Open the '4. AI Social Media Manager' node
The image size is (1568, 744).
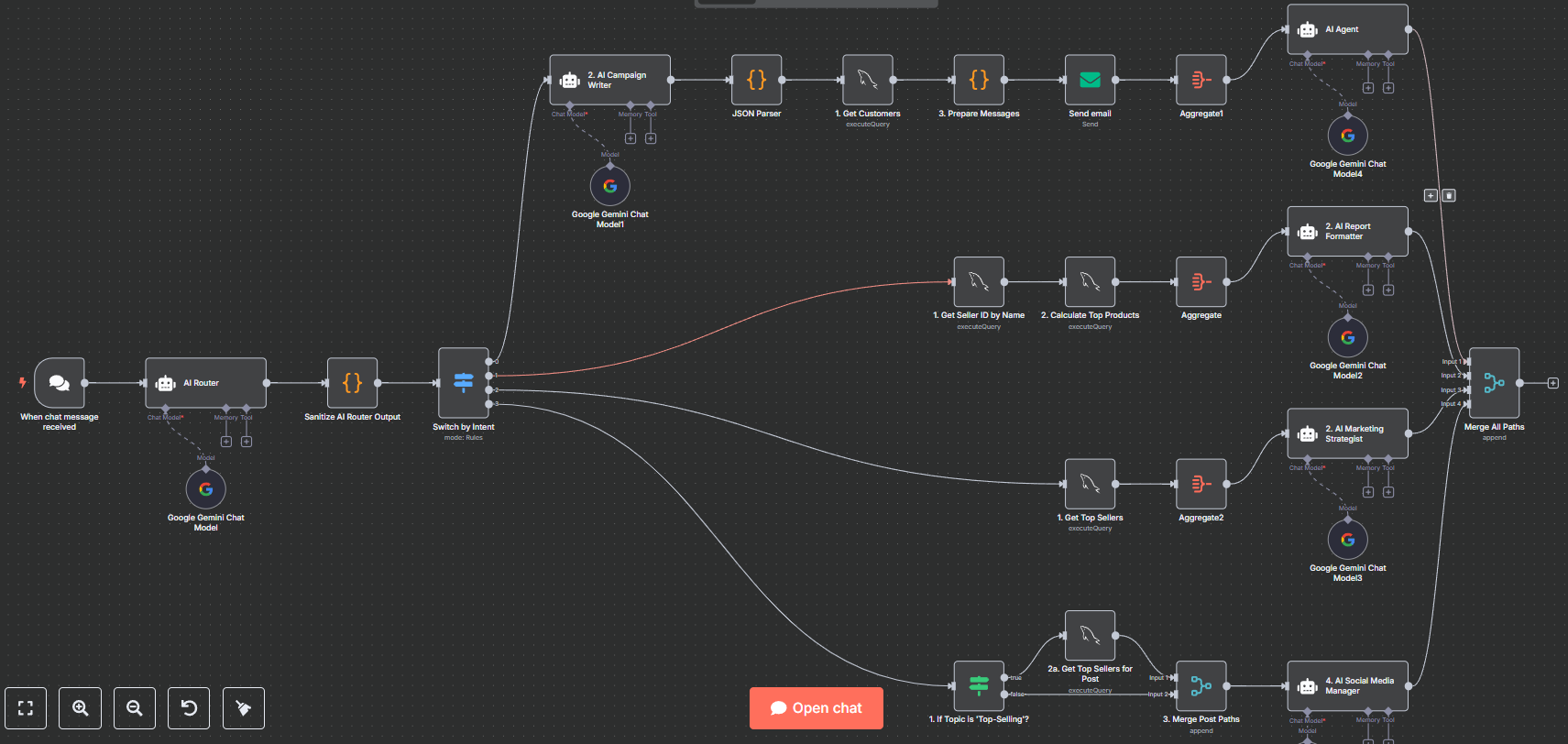click(1348, 686)
